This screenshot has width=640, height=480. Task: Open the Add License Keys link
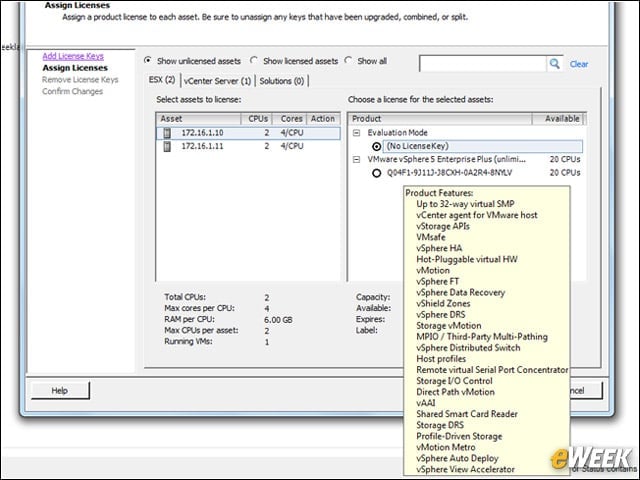(x=73, y=56)
